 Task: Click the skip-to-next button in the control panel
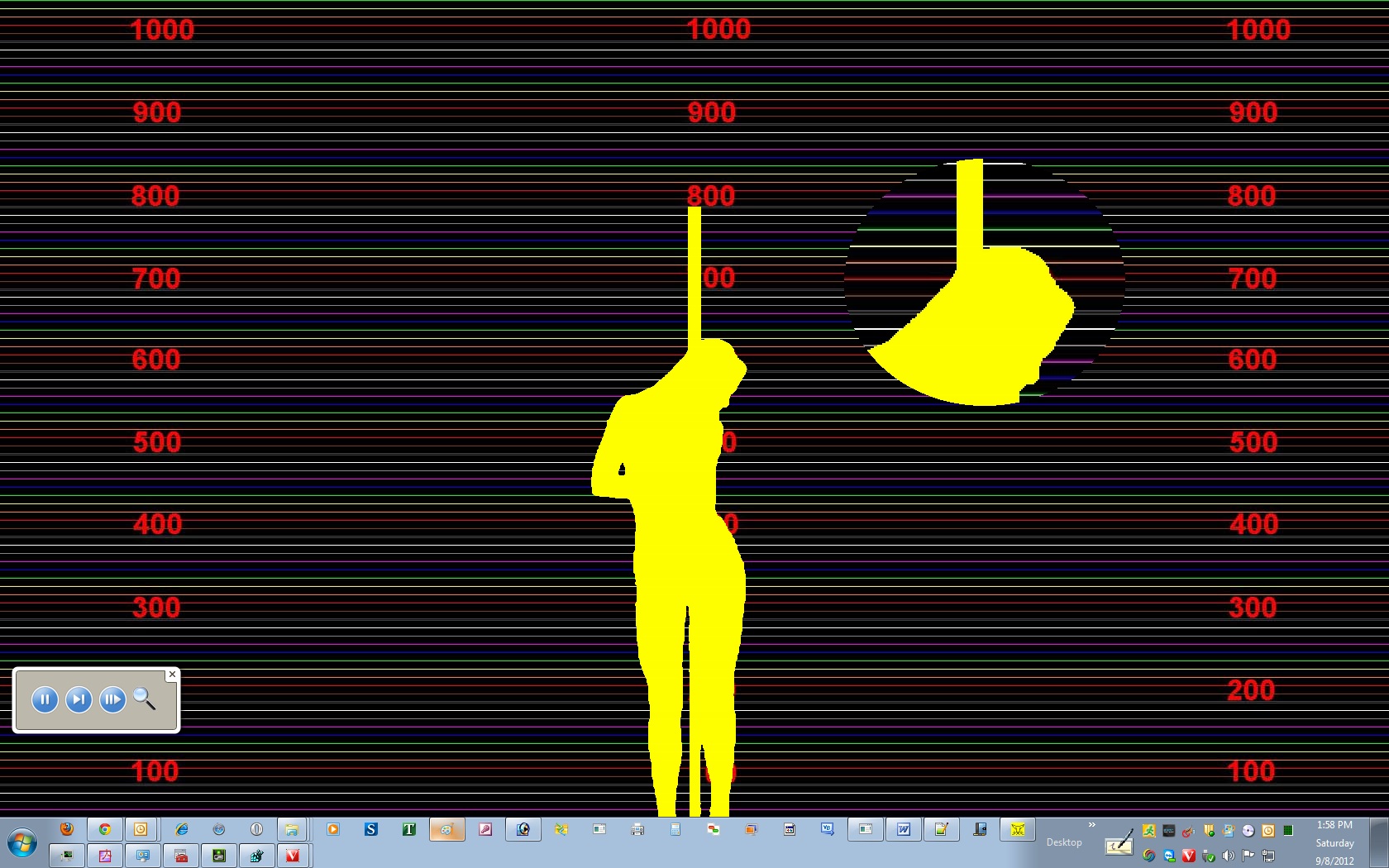point(79,700)
